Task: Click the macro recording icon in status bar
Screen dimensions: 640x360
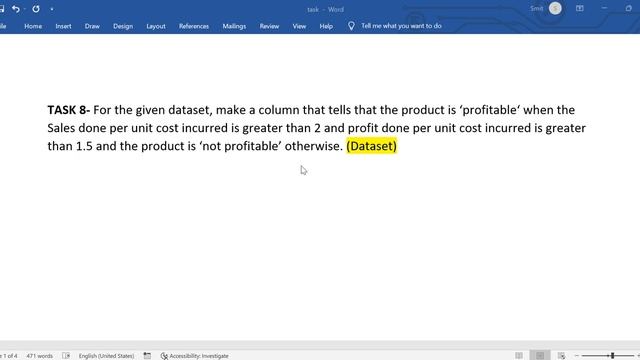Action: (147, 356)
